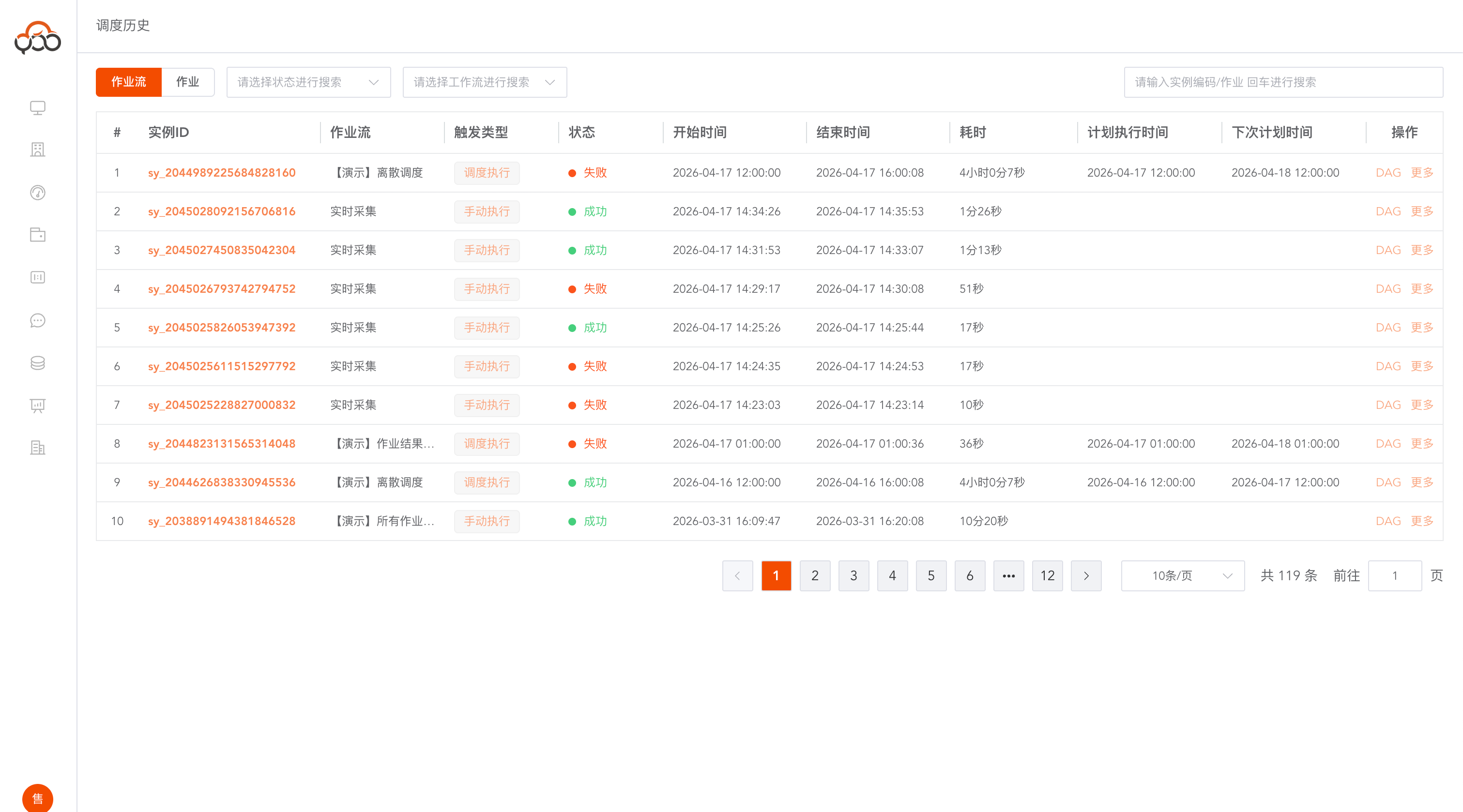
Task: Click 更多 in the row 10
Action: pyautogui.click(x=1421, y=521)
